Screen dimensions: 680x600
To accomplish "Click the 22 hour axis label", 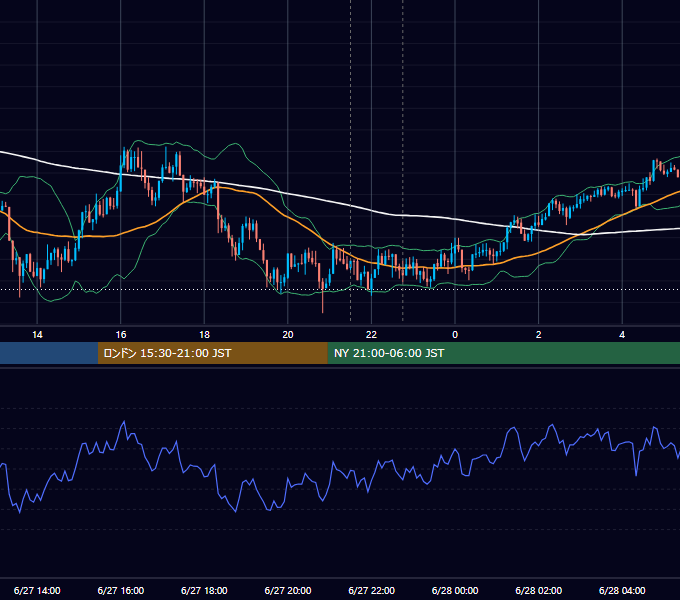I will pos(371,335).
